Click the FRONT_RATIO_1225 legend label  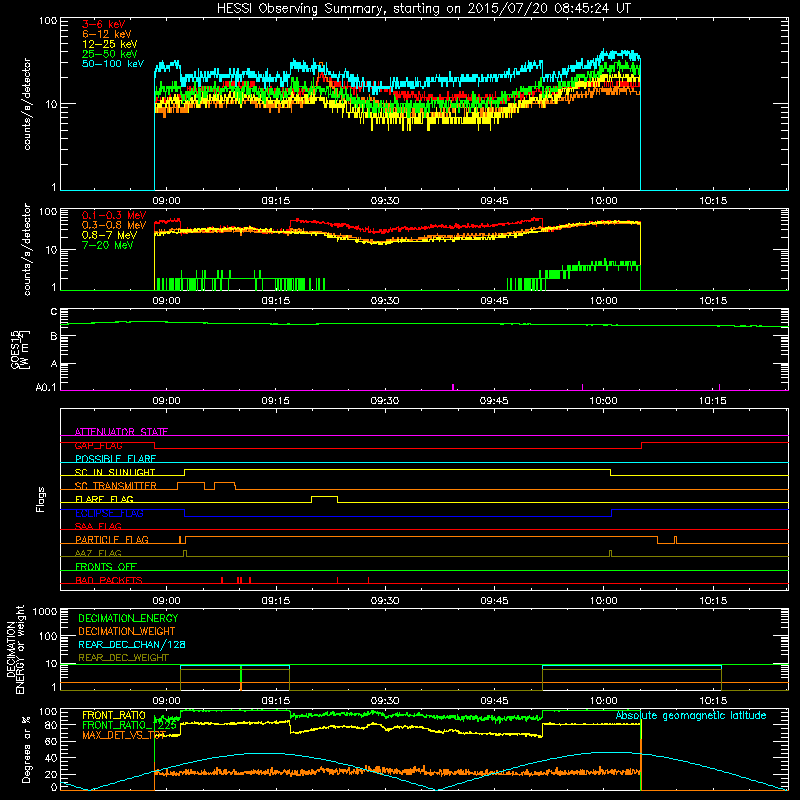tap(129, 725)
